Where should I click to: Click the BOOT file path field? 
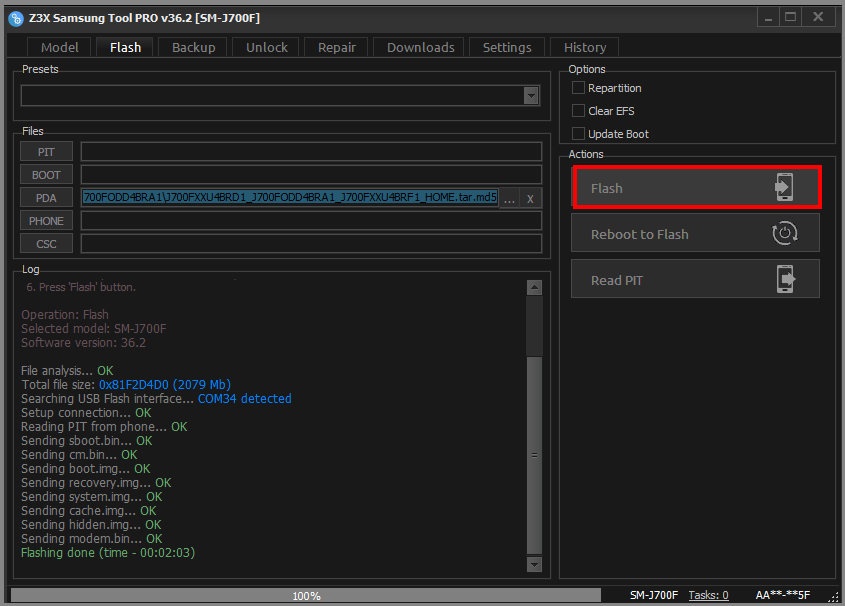(x=311, y=175)
